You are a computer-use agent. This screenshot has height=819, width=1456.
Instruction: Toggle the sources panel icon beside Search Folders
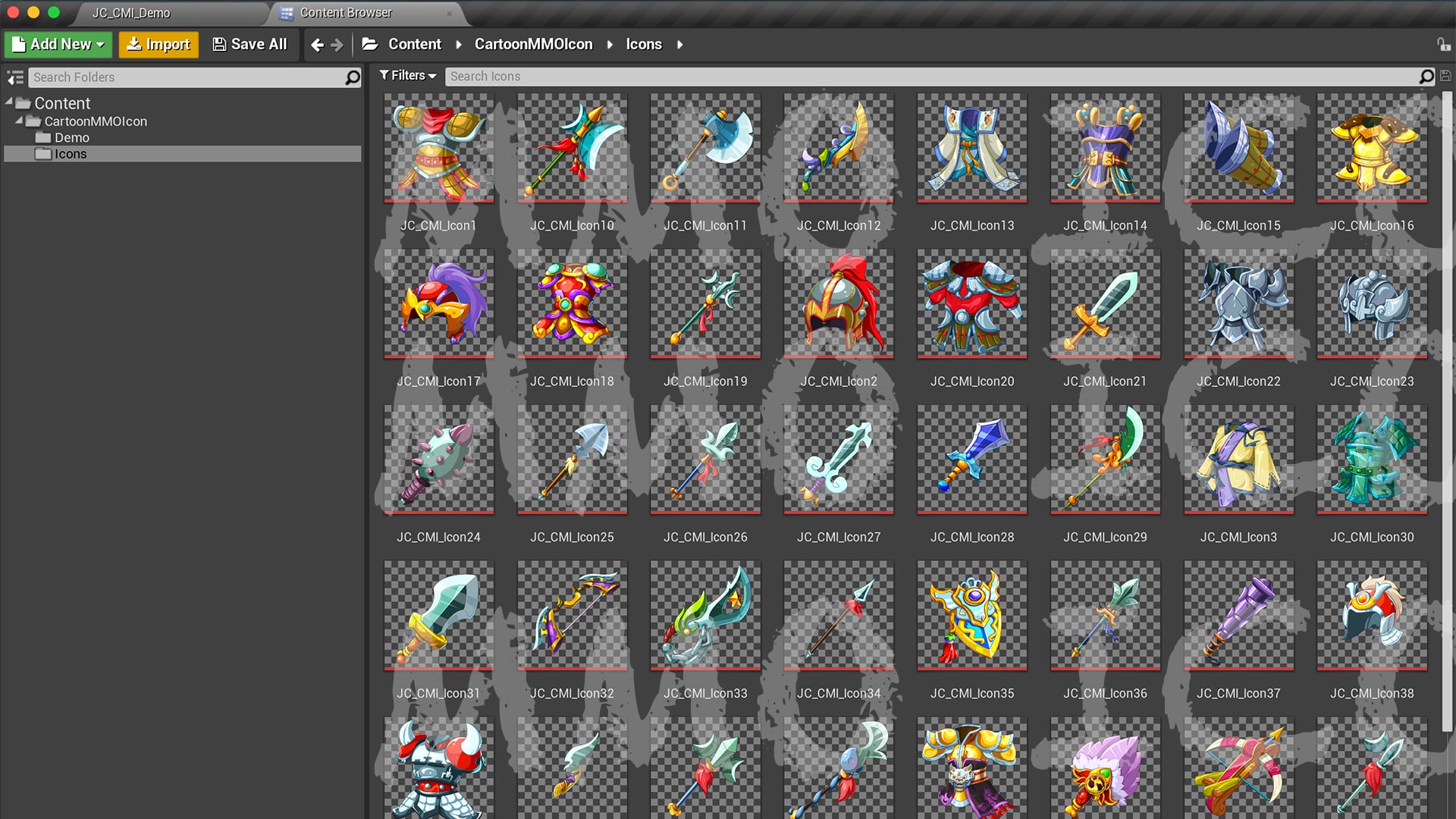[14, 77]
